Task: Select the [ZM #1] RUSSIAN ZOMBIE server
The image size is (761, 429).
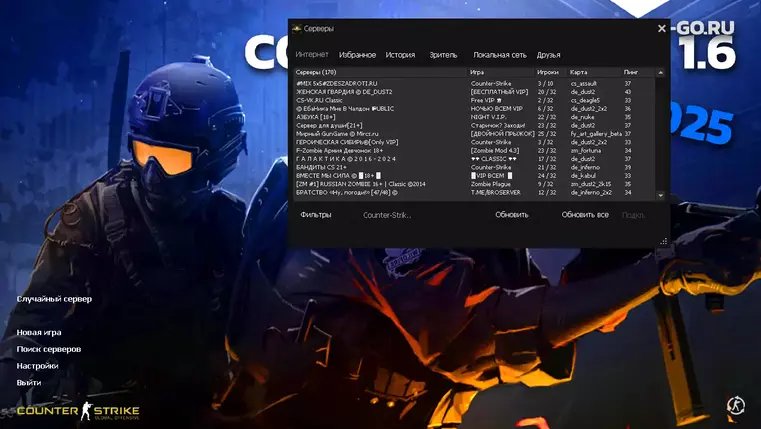Action: point(474,184)
